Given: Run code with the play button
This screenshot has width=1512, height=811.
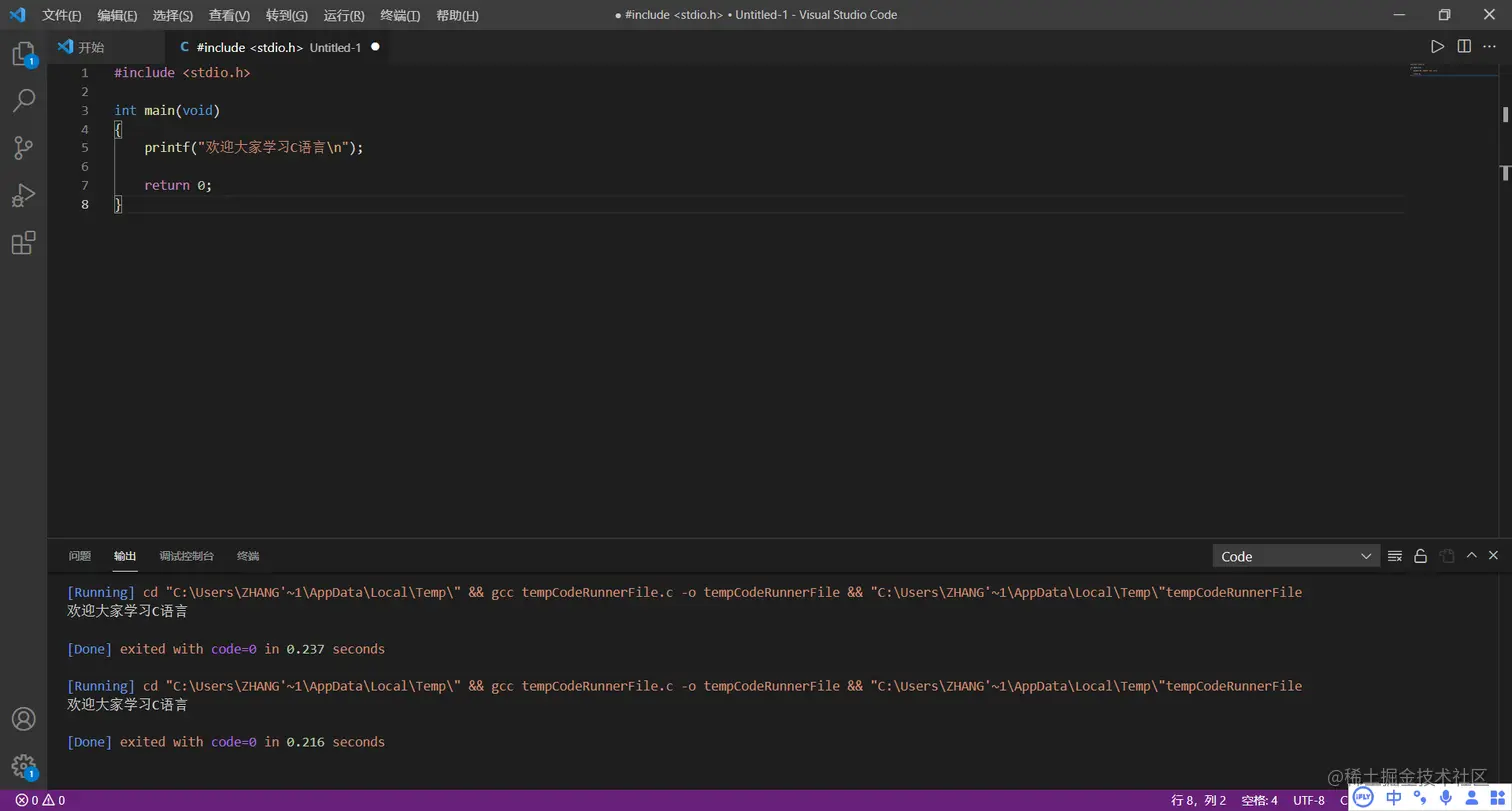Looking at the screenshot, I should (x=1437, y=47).
